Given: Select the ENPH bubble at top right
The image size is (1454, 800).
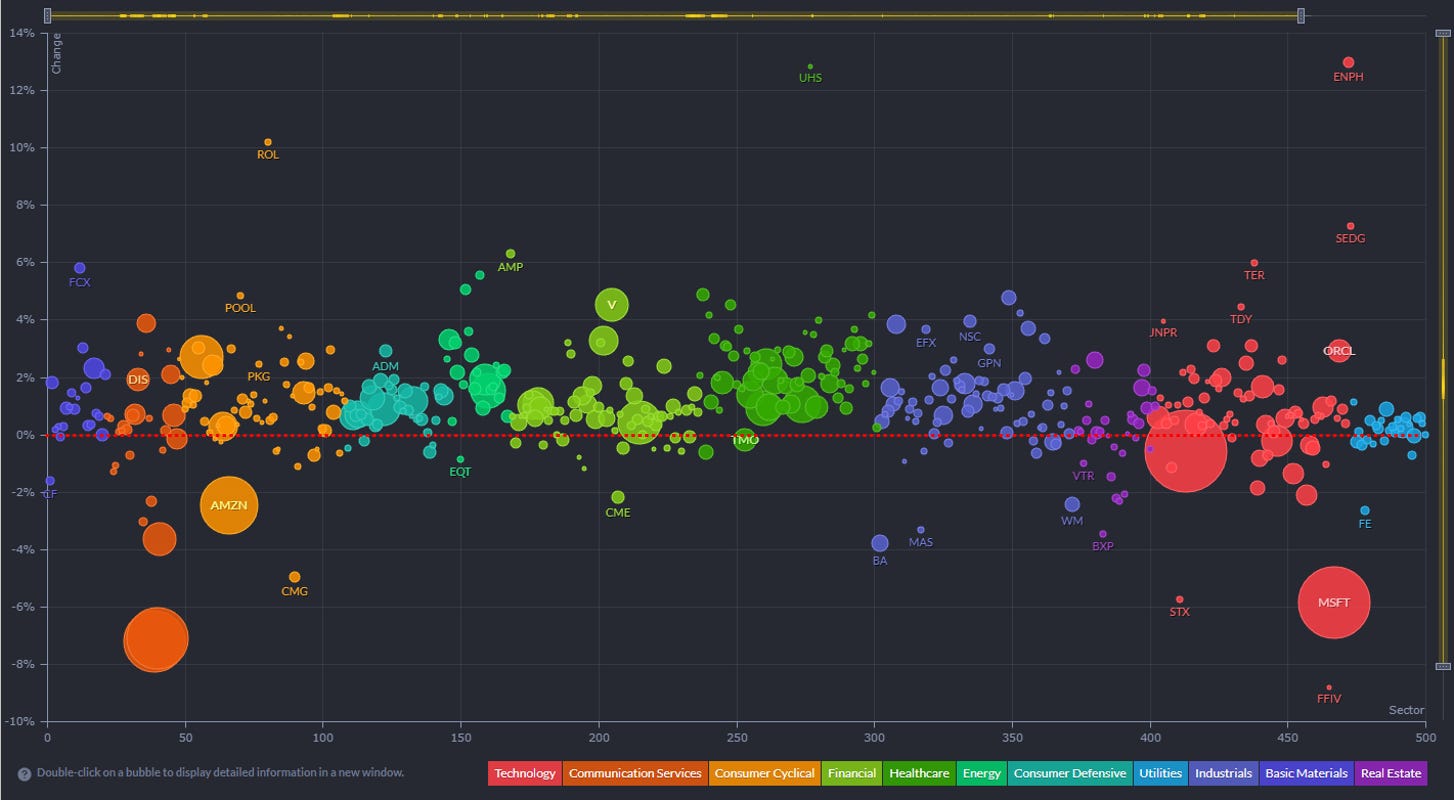Looking at the screenshot, I should click(1348, 63).
